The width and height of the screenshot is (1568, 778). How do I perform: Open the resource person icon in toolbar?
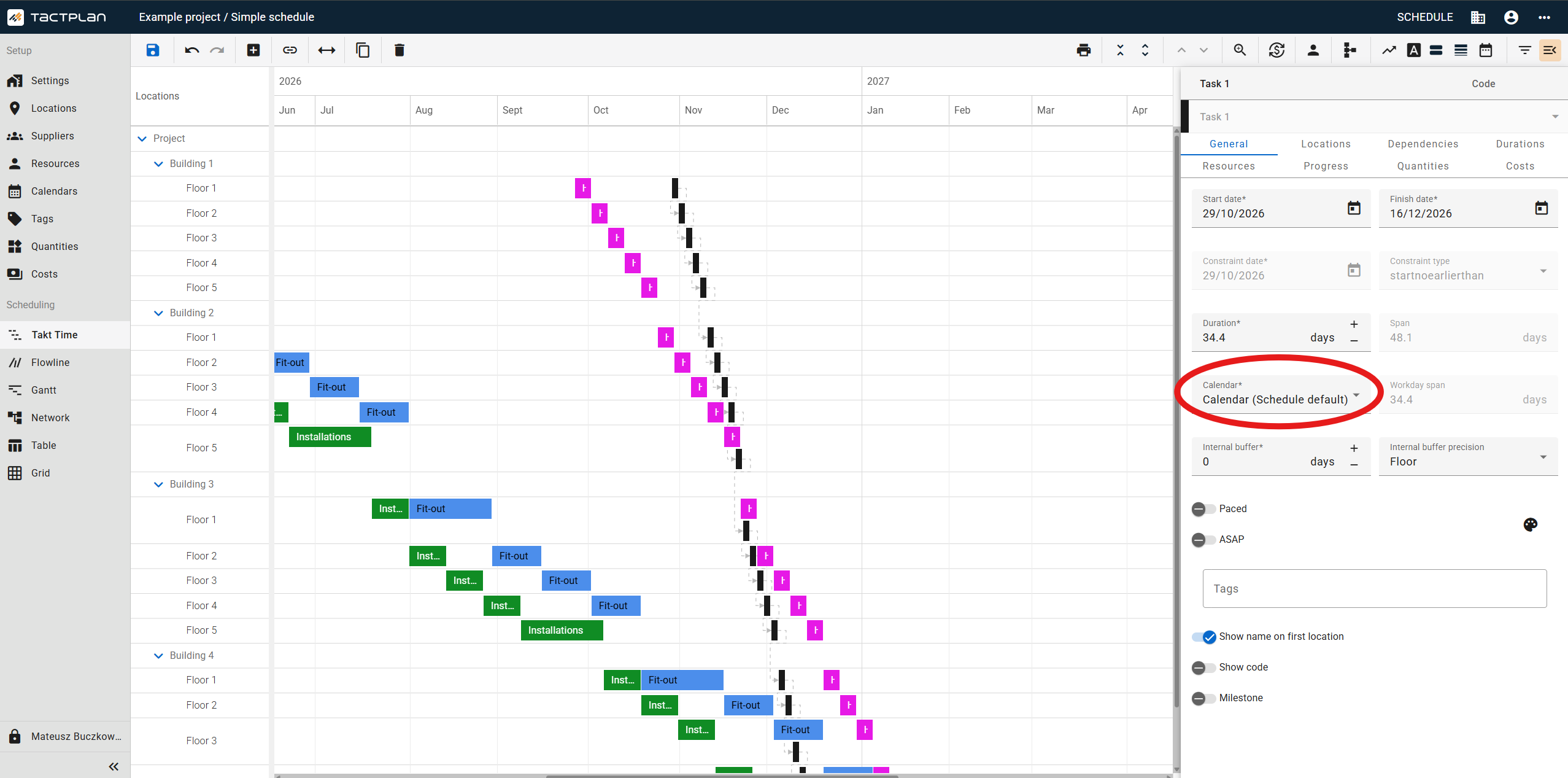(x=1313, y=50)
